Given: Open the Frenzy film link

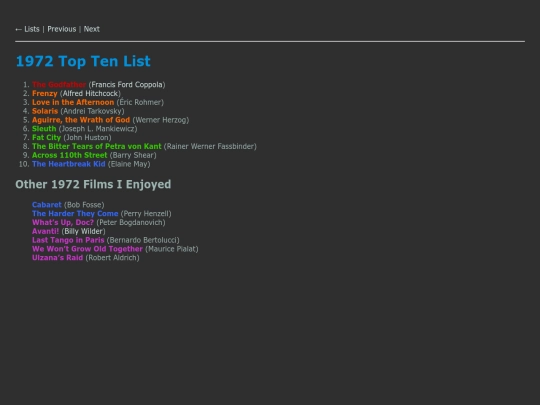Looking at the screenshot, I should click(44, 94).
